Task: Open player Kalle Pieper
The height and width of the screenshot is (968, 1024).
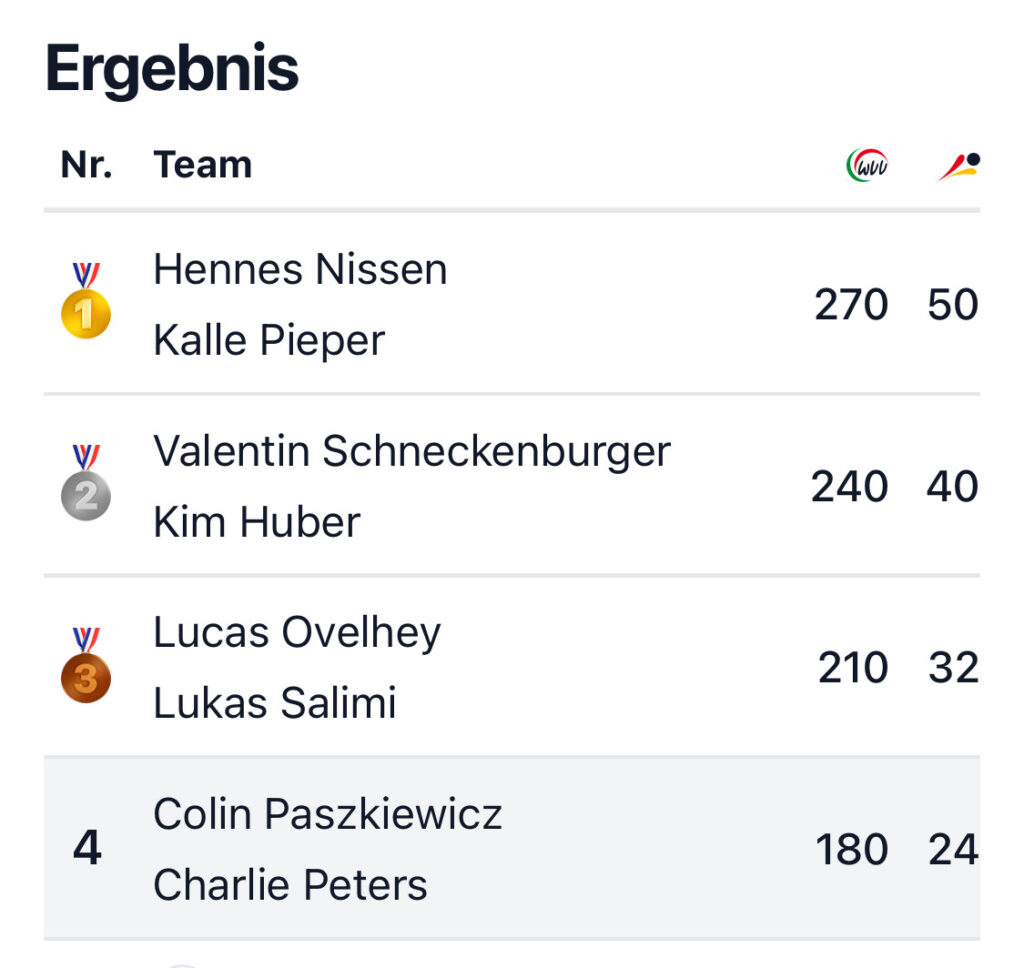Action: click(269, 340)
